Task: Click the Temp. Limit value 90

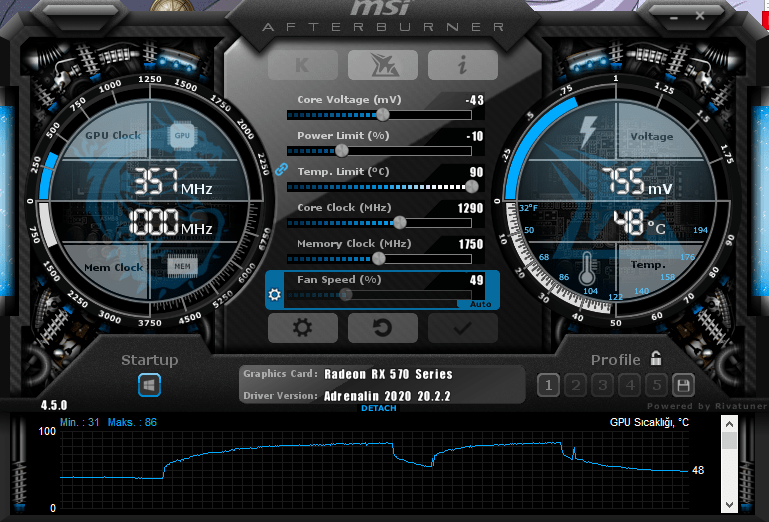Action: pos(476,172)
